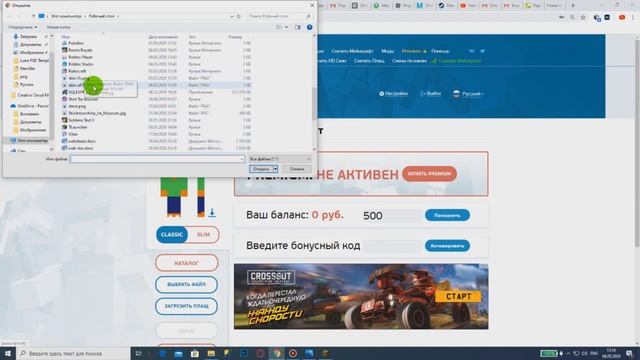
Task: Click the СТАРТ button on Crossout banner
Action: tap(458, 297)
